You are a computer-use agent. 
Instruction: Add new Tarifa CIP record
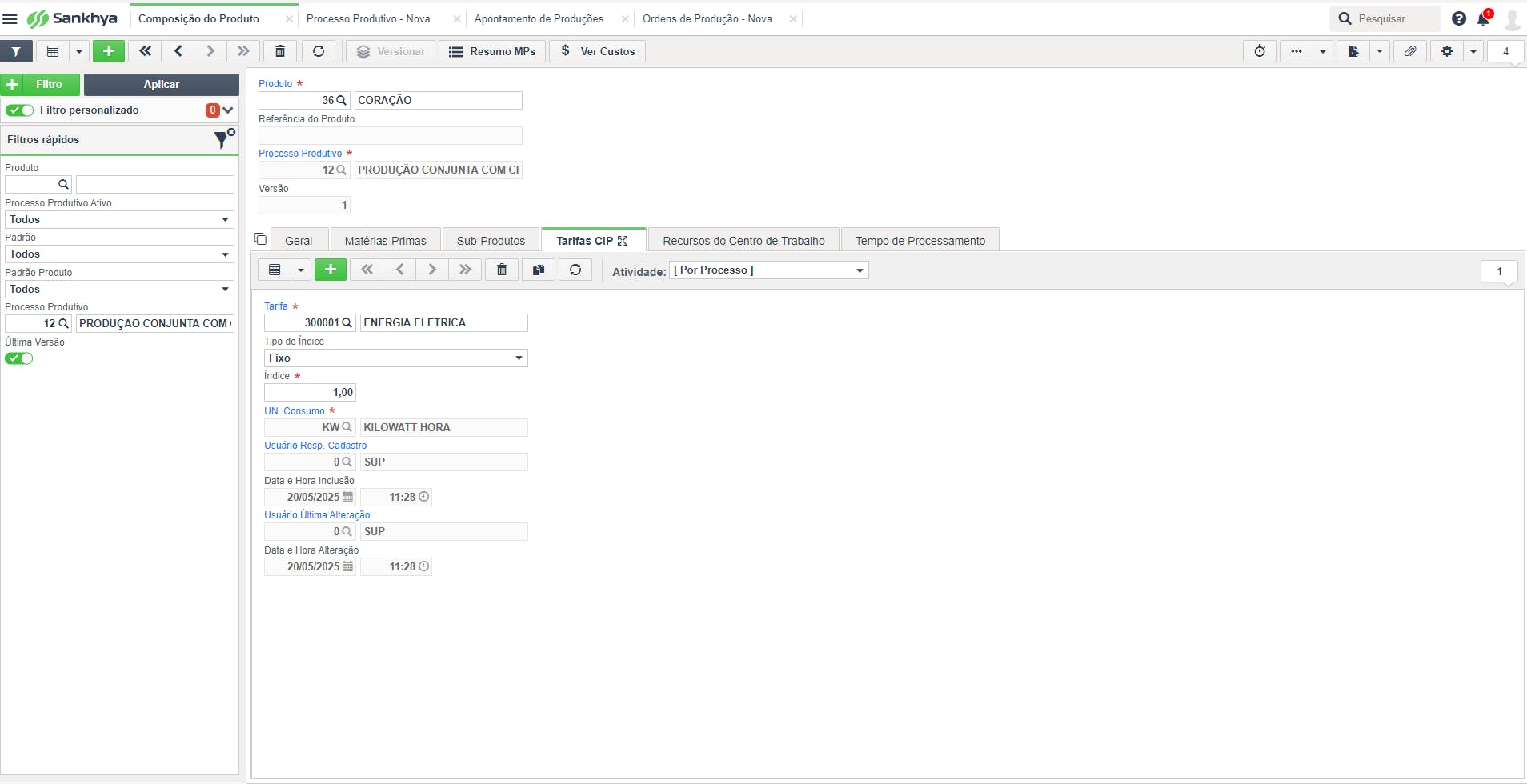click(331, 270)
